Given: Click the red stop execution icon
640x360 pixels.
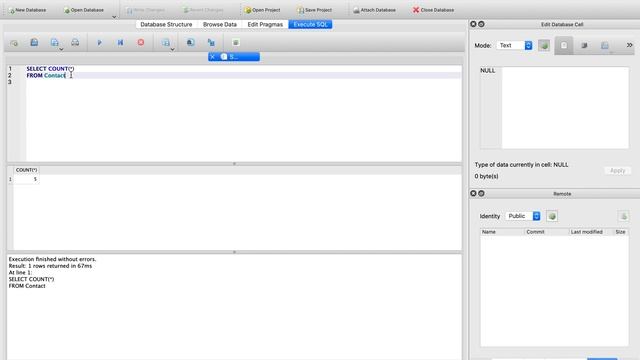Looking at the screenshot, I should coord(141,42).
